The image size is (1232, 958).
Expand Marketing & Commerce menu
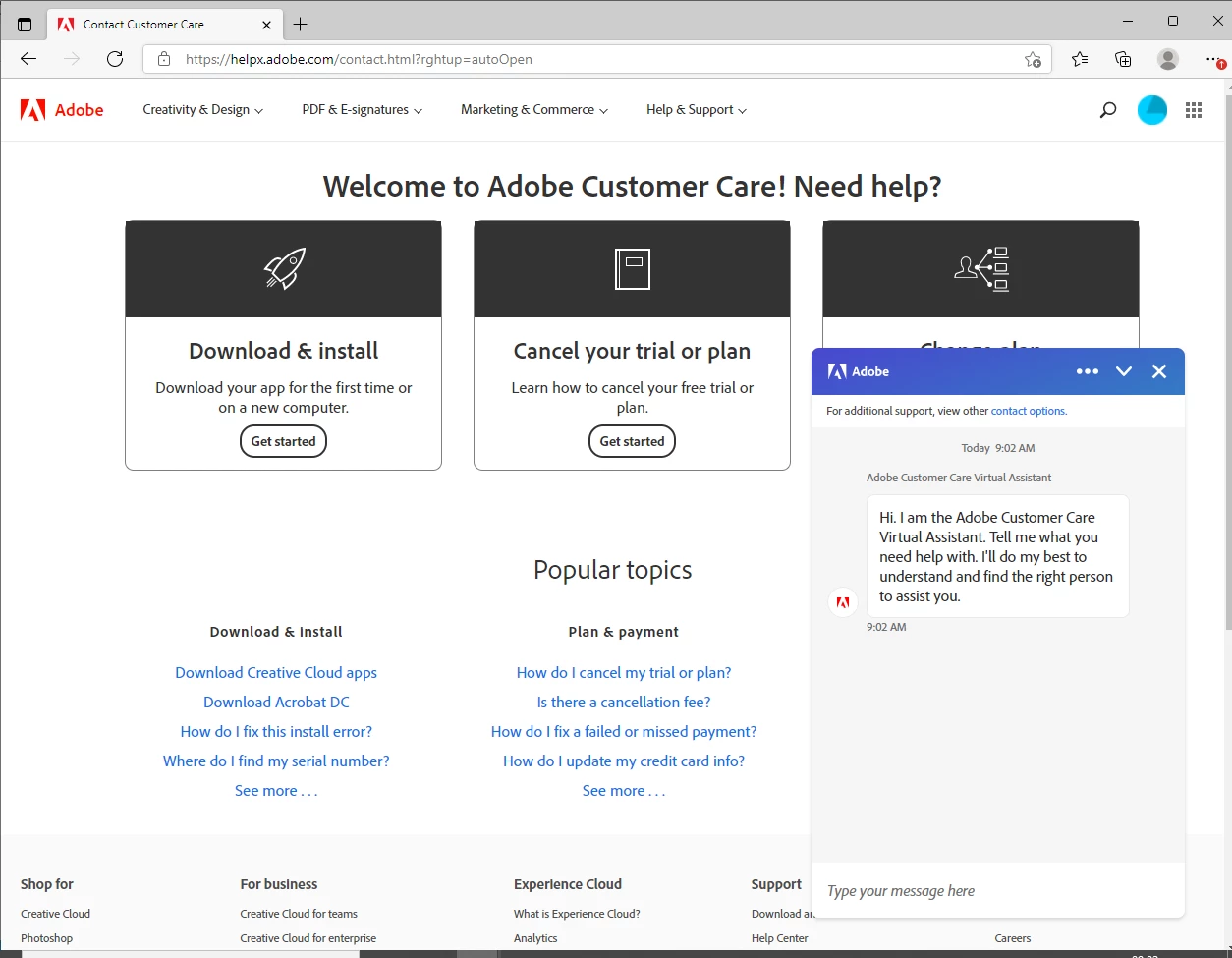534,110
